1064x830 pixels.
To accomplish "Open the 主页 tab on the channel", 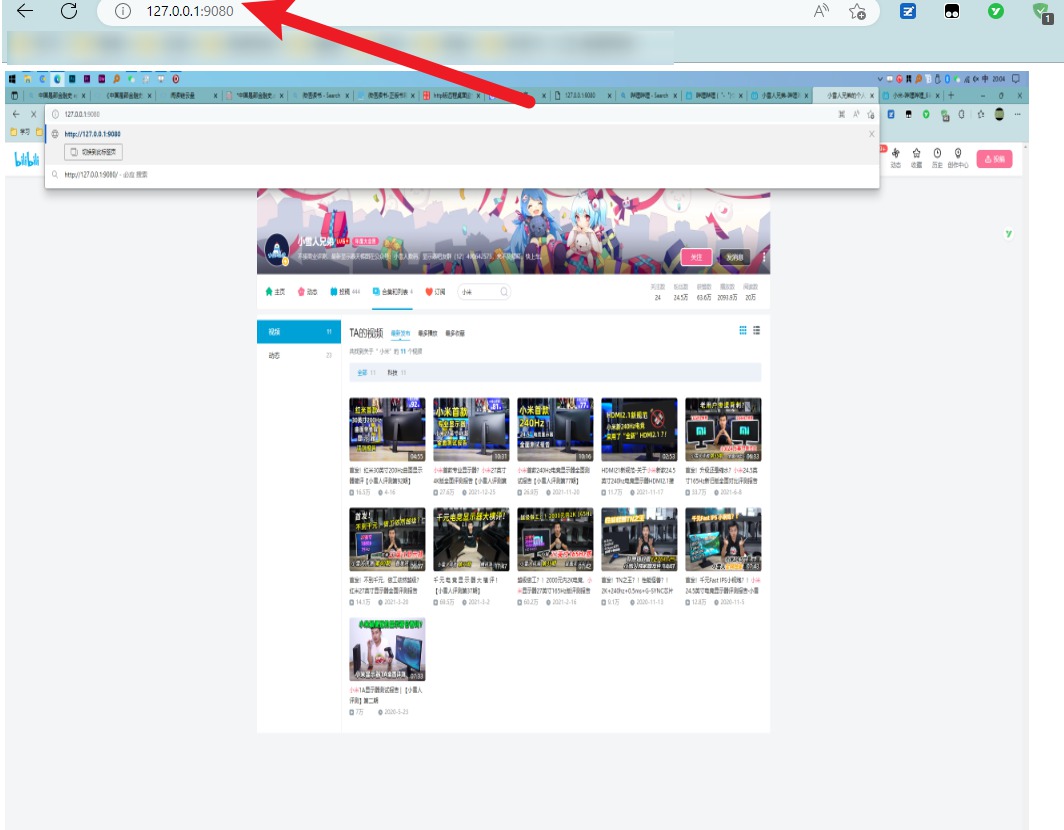I will (x=275, y=292).
